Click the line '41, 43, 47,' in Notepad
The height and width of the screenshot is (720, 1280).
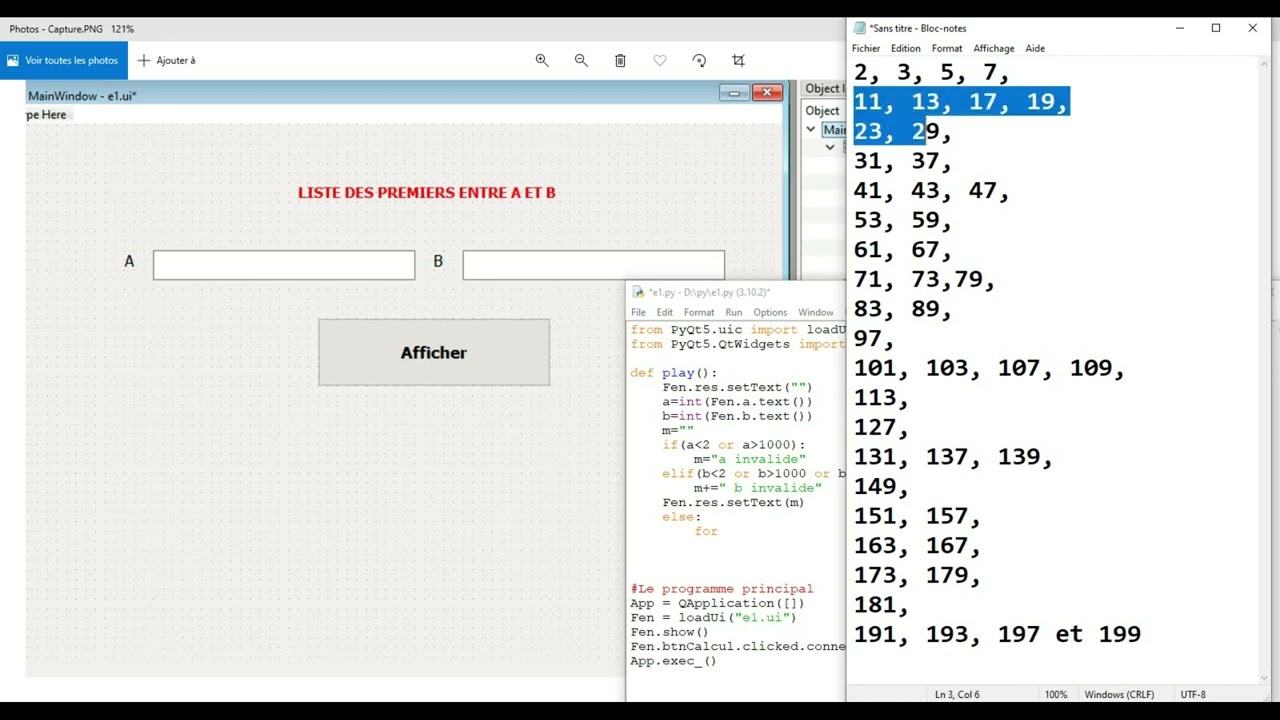point(931,190)
